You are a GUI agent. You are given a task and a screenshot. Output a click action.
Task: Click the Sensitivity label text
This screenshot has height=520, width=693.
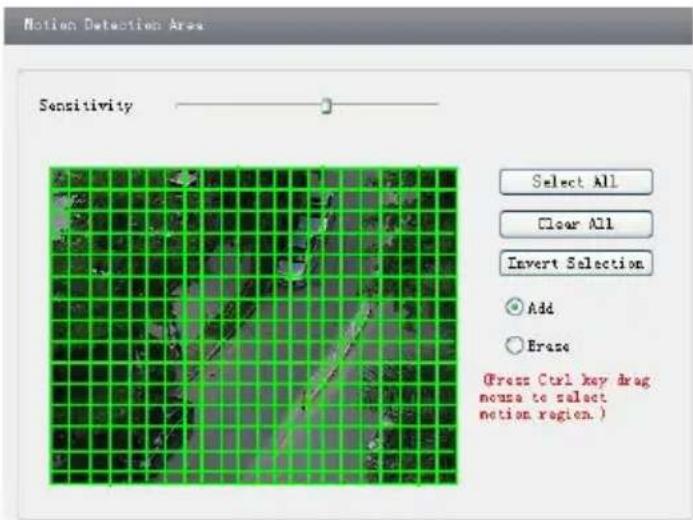(x=86, y=106)
